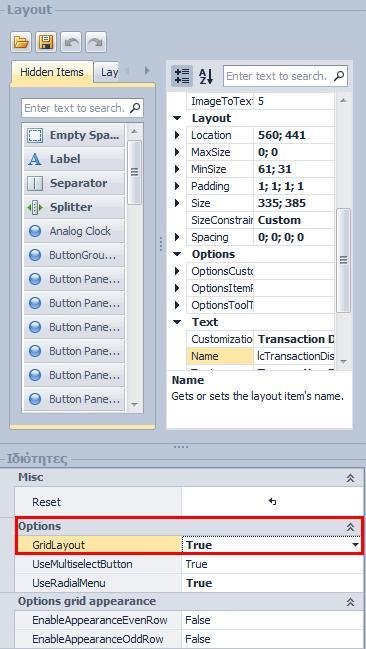Viewport: 366px width, 649px height.
Task: Open the GridLayout value dropdown
Action: pos(356,545)
